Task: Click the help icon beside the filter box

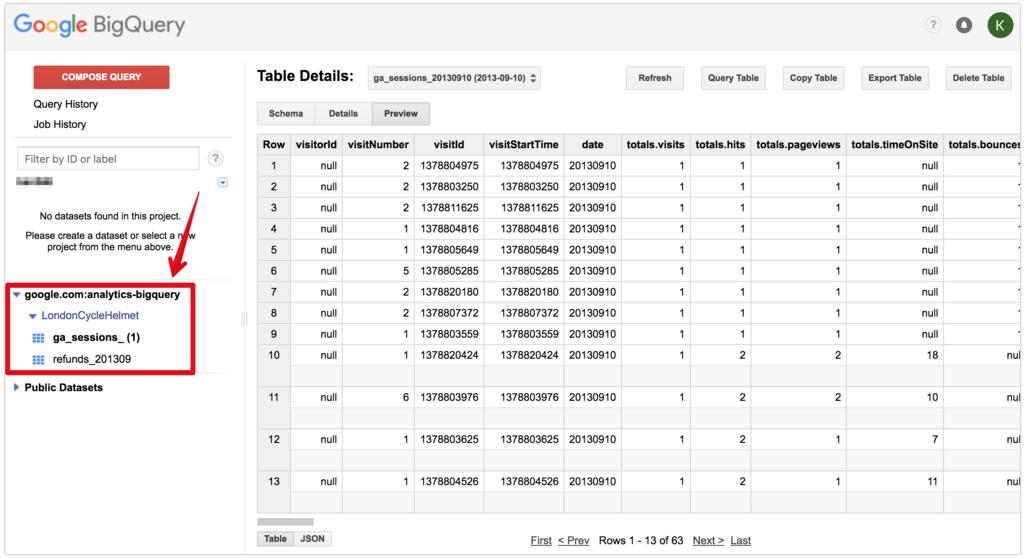Action: [216, 158]
